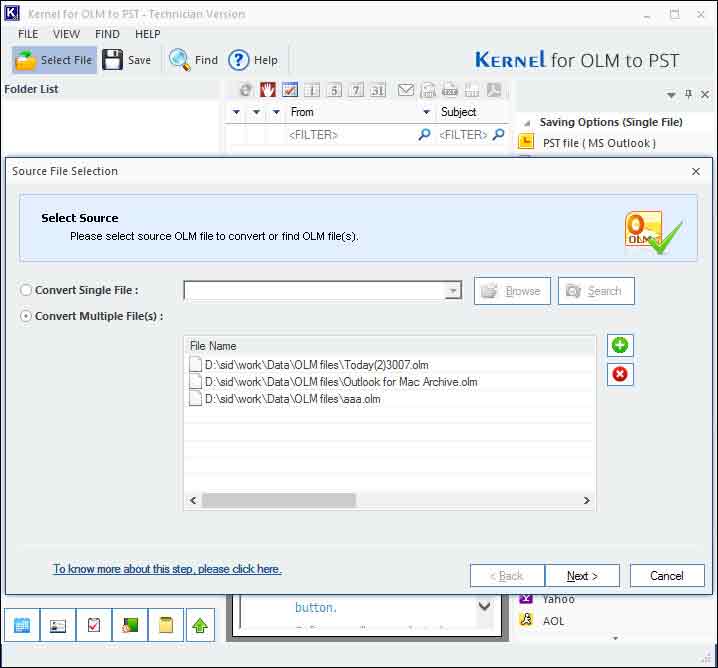Viewport: 718px width, 668px height.
Task: Click the PST file (MS Outlook) icon
Action: 526,142
